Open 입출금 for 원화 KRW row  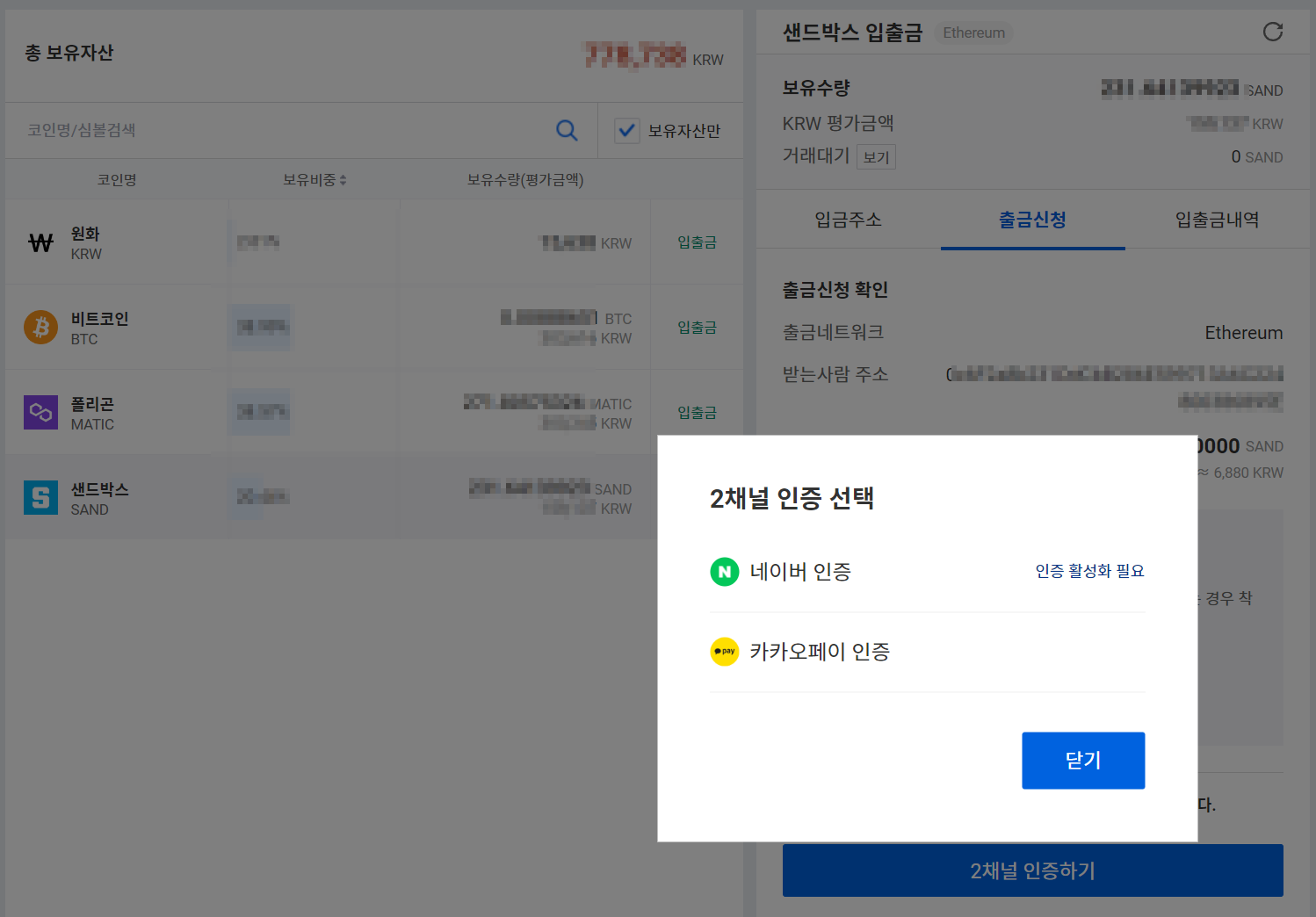(x=697, y=242)
